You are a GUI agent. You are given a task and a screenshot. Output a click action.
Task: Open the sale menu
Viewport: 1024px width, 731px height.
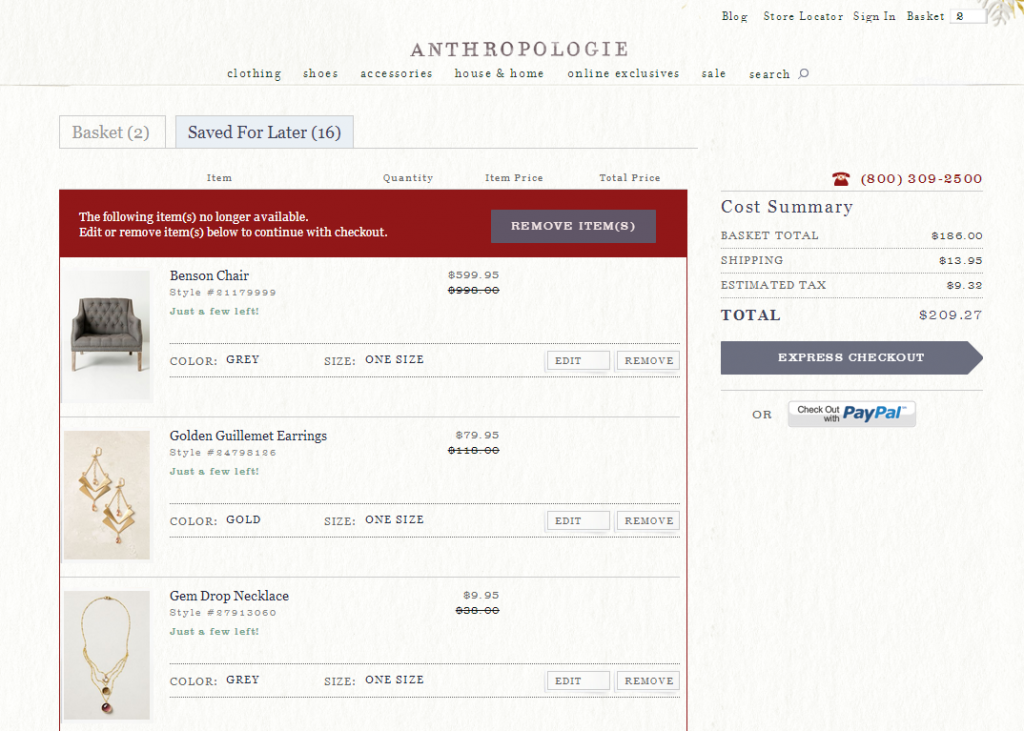(x=714, y=74)
